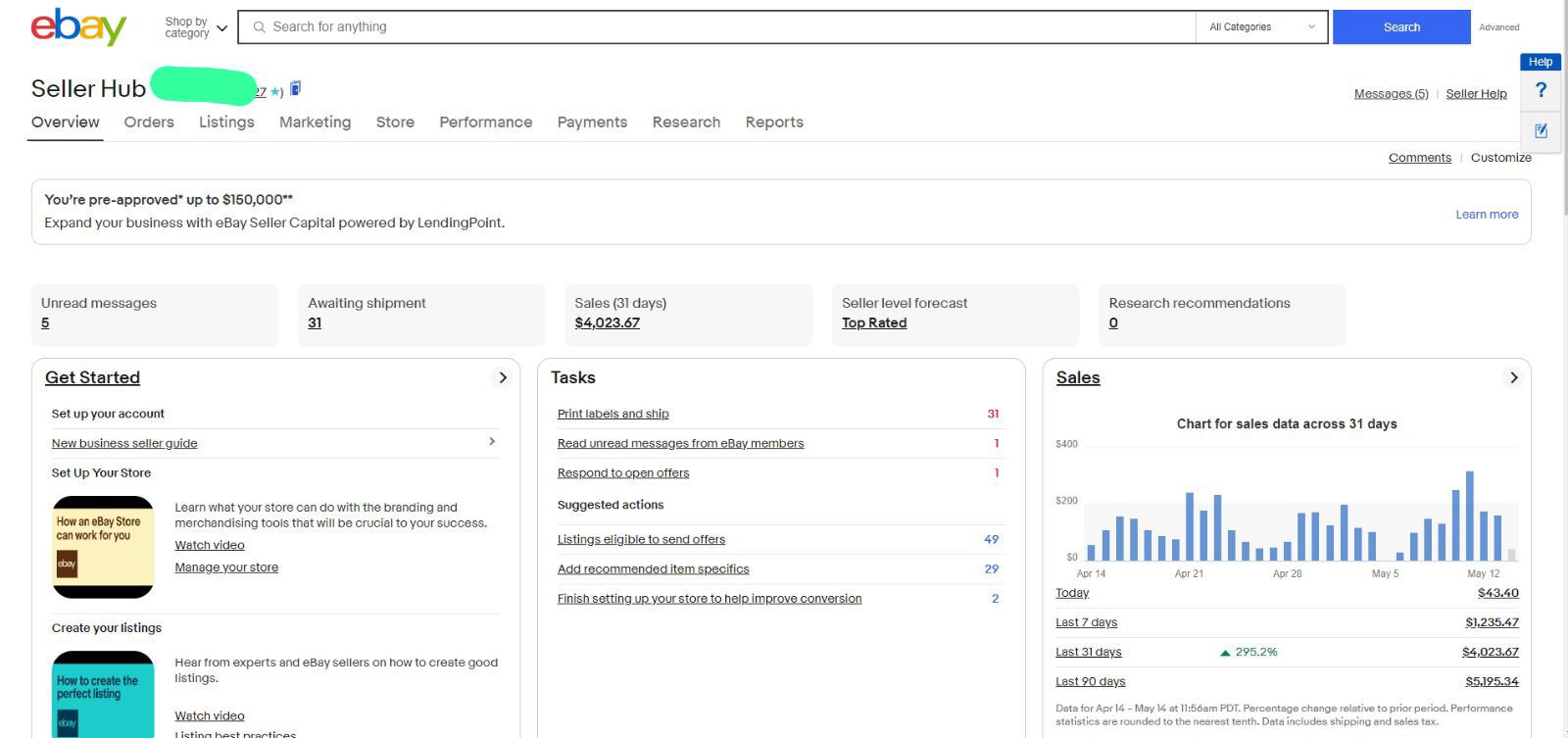
Task: Click Last 7 days link
Action: tap(1086, 622)
